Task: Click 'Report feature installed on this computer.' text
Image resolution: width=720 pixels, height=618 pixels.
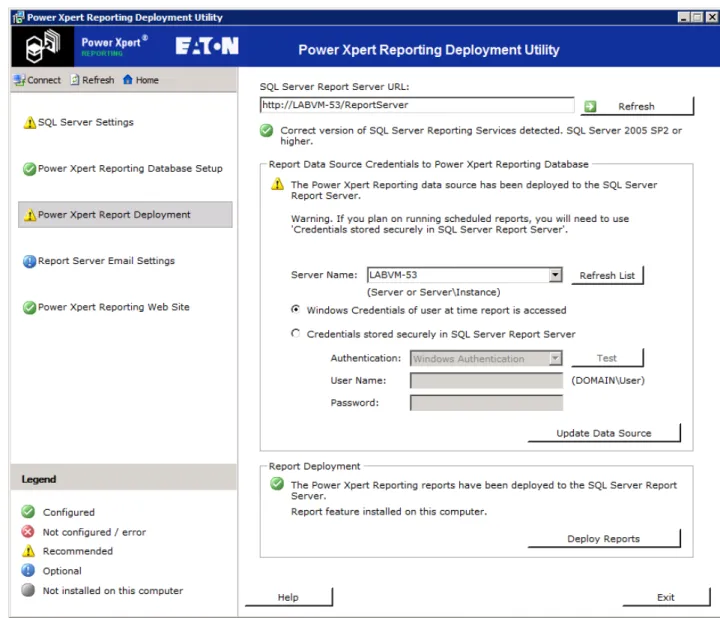Action: (388, 511)
